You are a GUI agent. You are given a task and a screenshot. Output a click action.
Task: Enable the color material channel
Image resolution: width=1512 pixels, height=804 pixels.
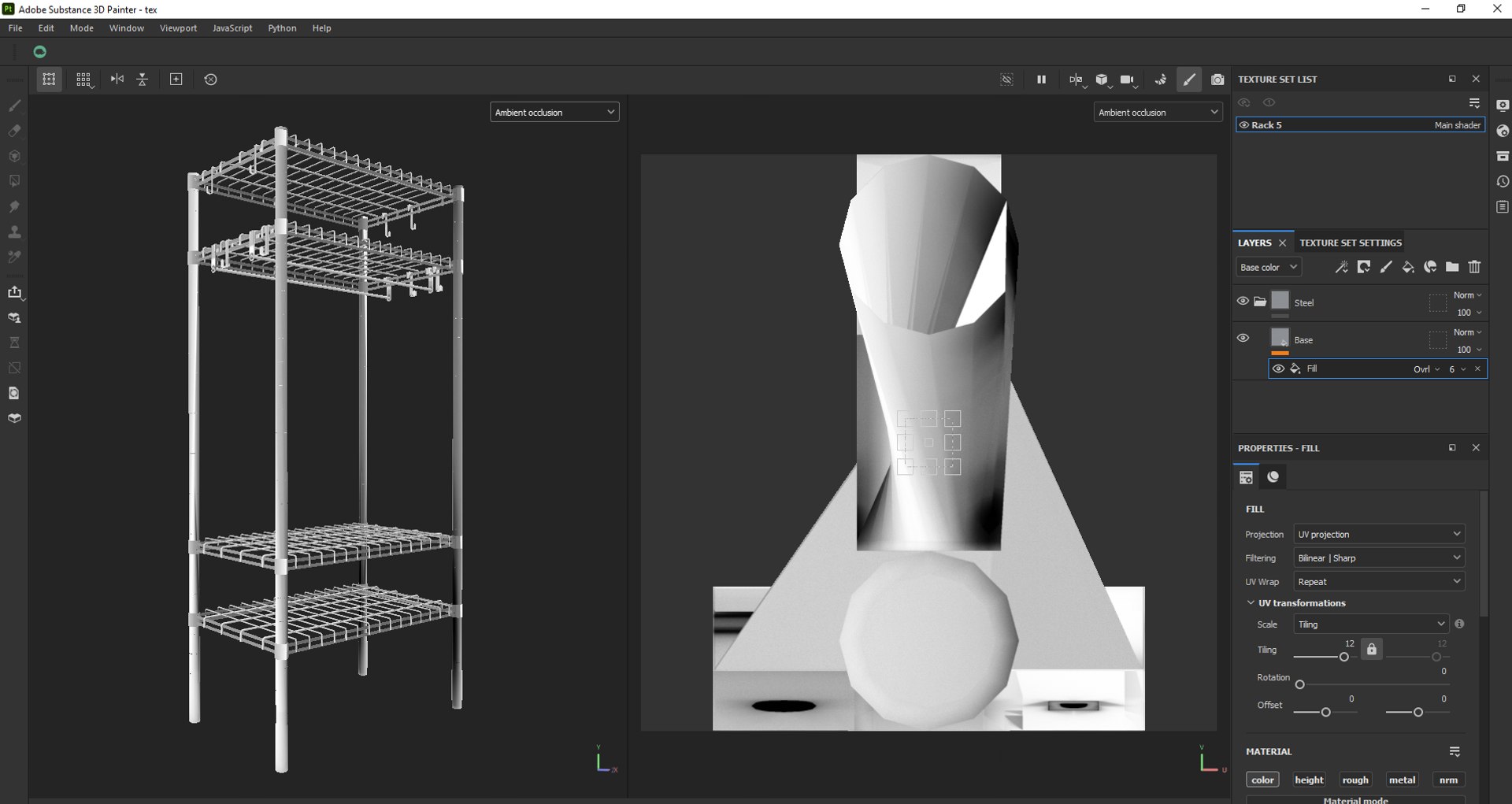click(1262, 780)
